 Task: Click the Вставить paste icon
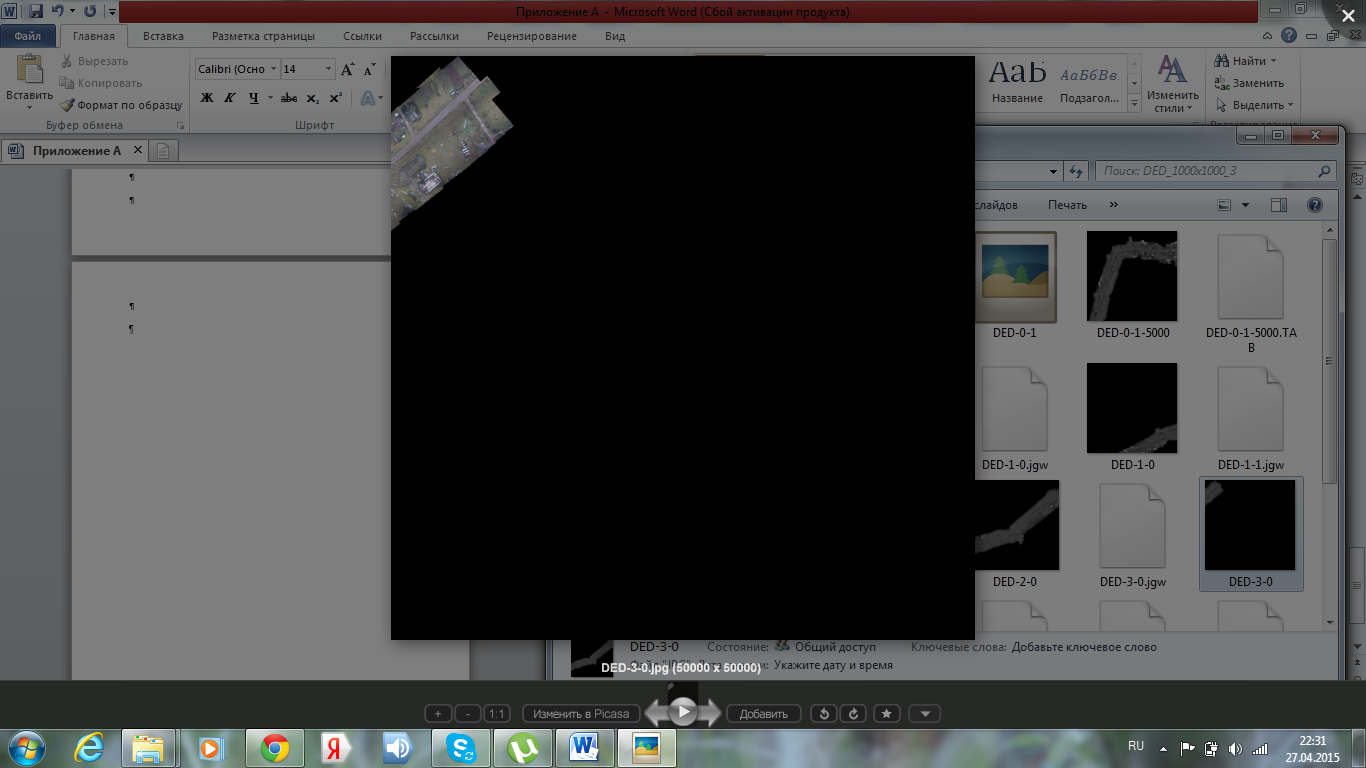coord(29,70)
